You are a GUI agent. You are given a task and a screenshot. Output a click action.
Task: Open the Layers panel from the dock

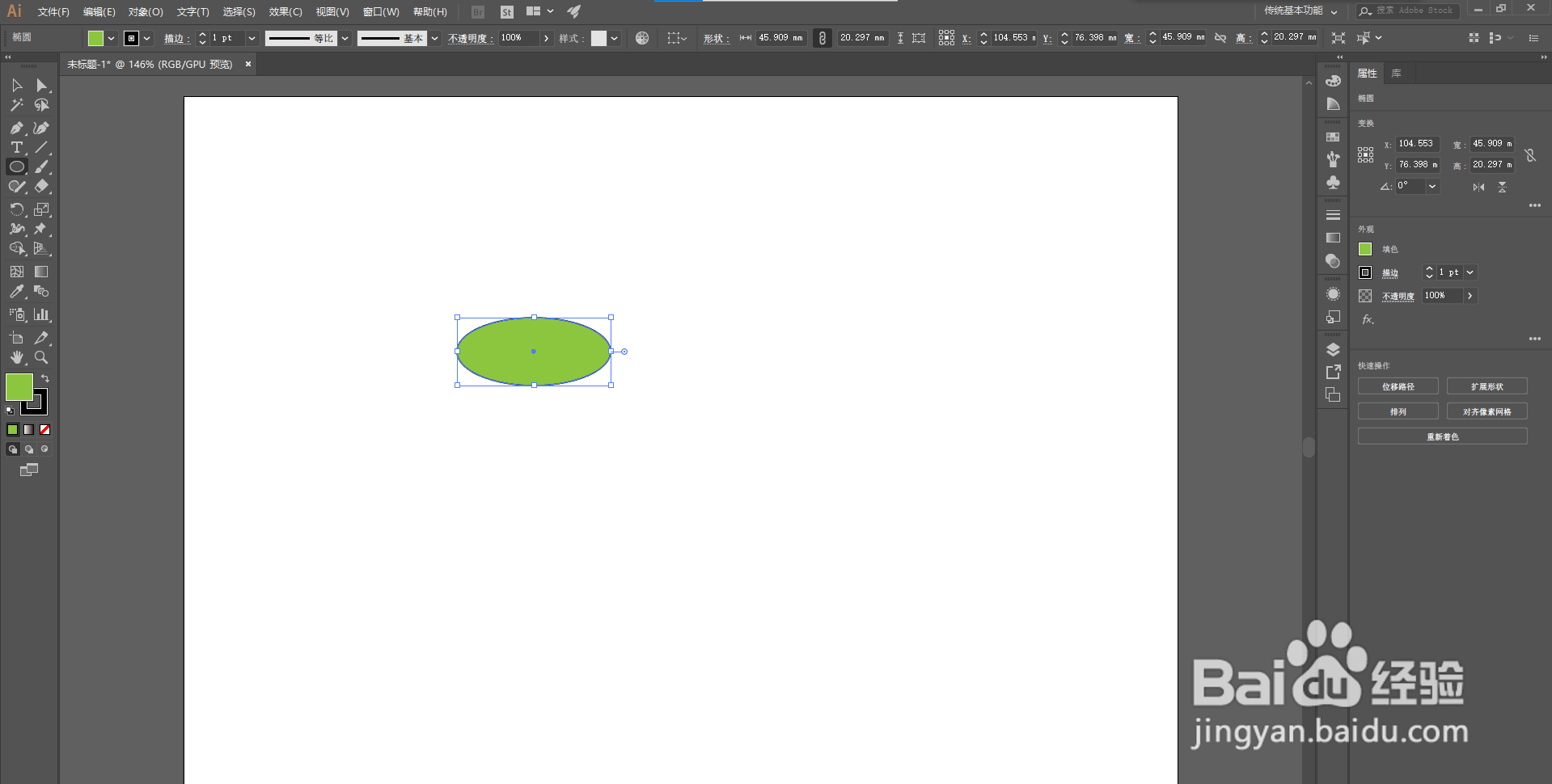point(1334,349)
